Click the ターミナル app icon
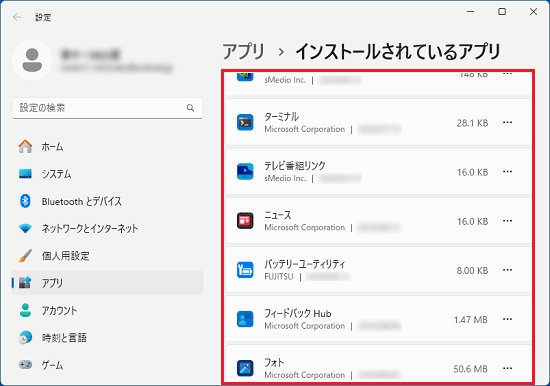The width and height of the screenshot is (550, 386). tap(245, 122)
